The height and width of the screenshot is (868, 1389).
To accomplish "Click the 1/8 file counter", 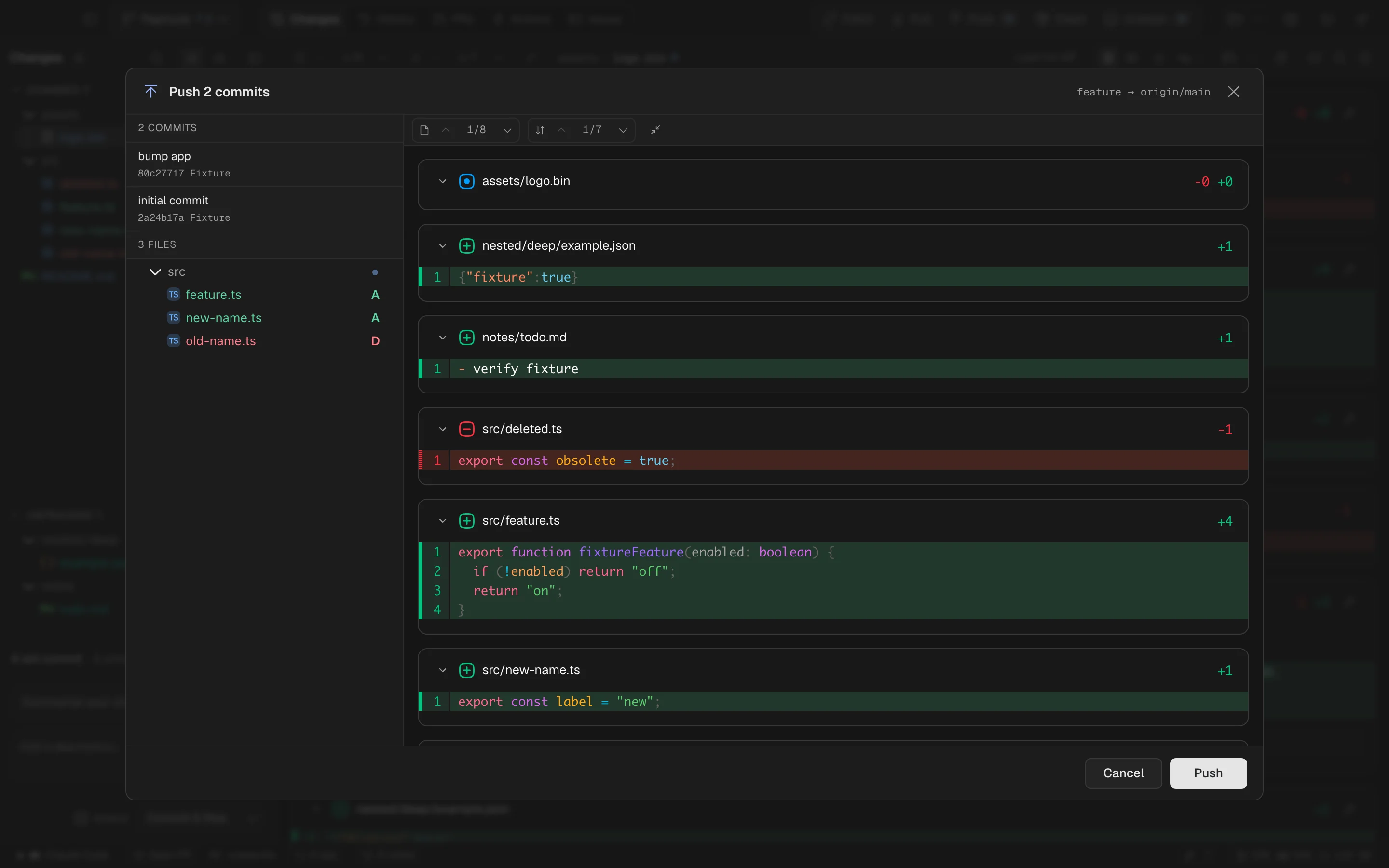I will click(x=476, y=130).
